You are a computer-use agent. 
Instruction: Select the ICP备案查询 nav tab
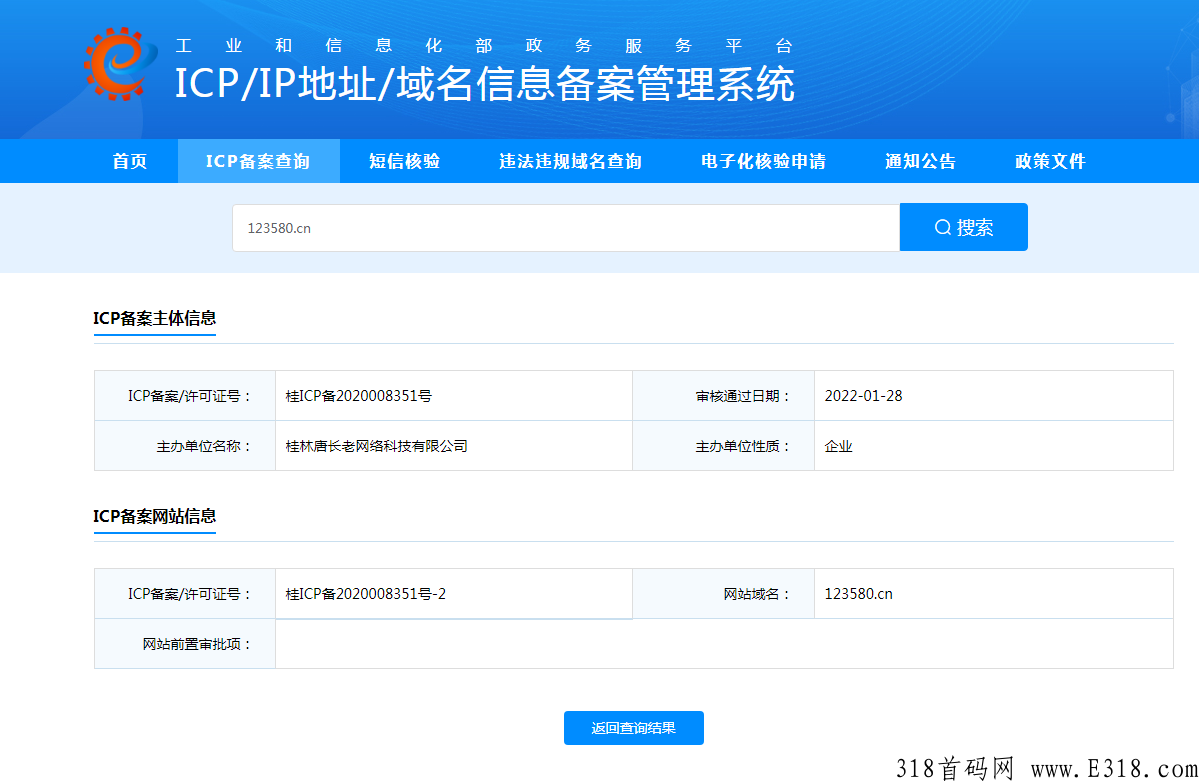(x=258, y=161)
